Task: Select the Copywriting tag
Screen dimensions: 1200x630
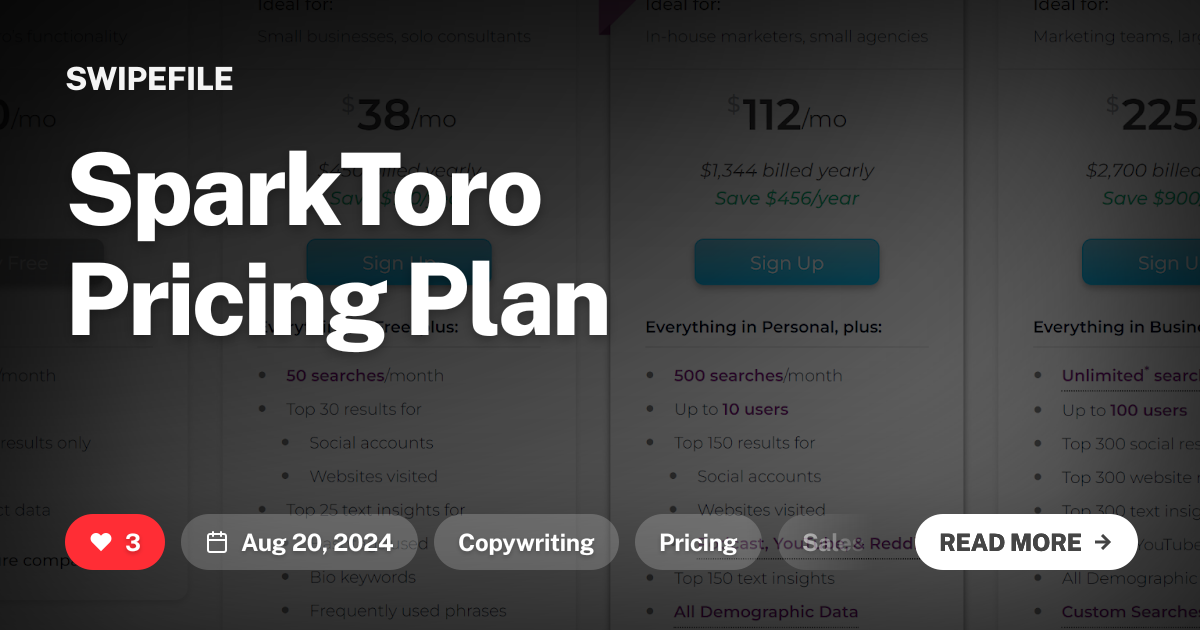Action: click(526, 542)
